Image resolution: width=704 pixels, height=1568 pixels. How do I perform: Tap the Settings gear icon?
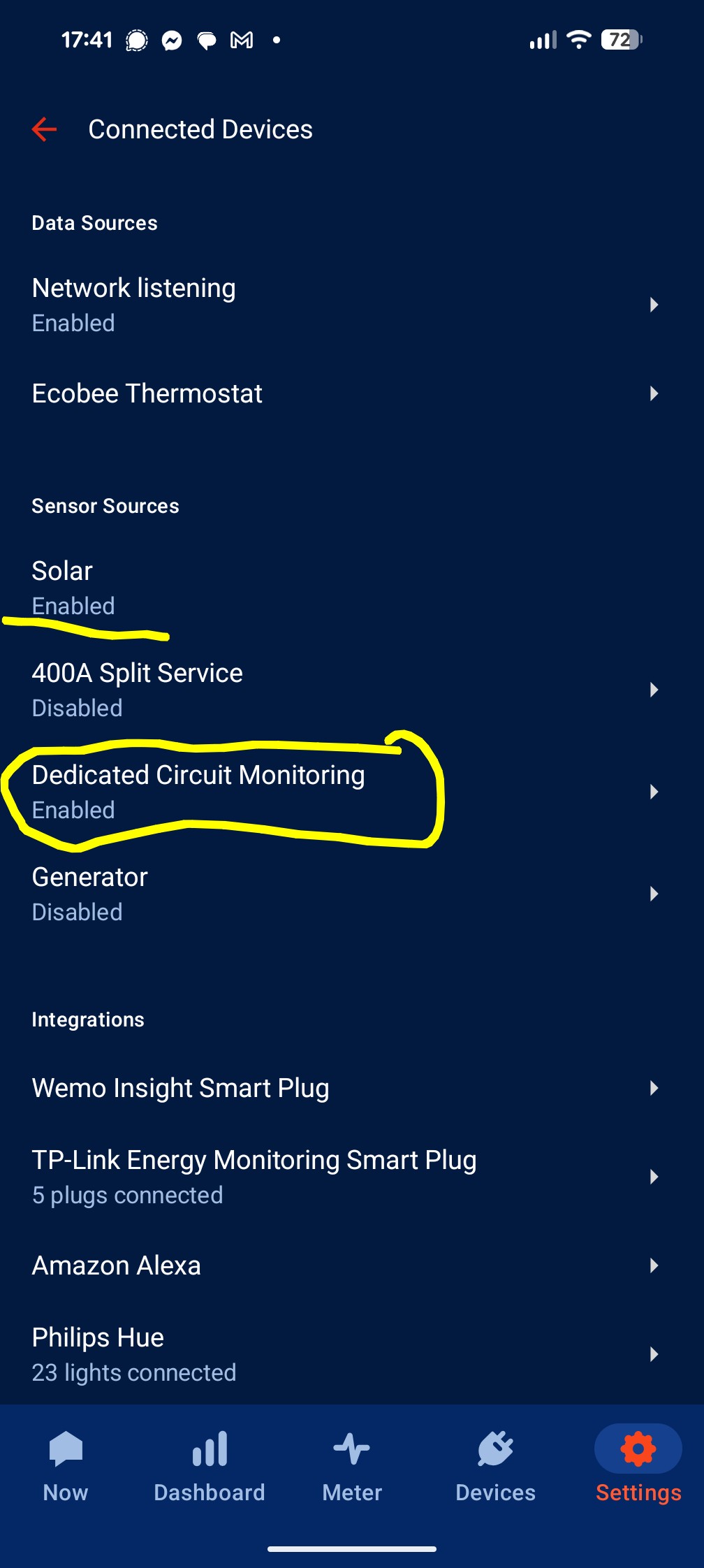(638, 1449)
